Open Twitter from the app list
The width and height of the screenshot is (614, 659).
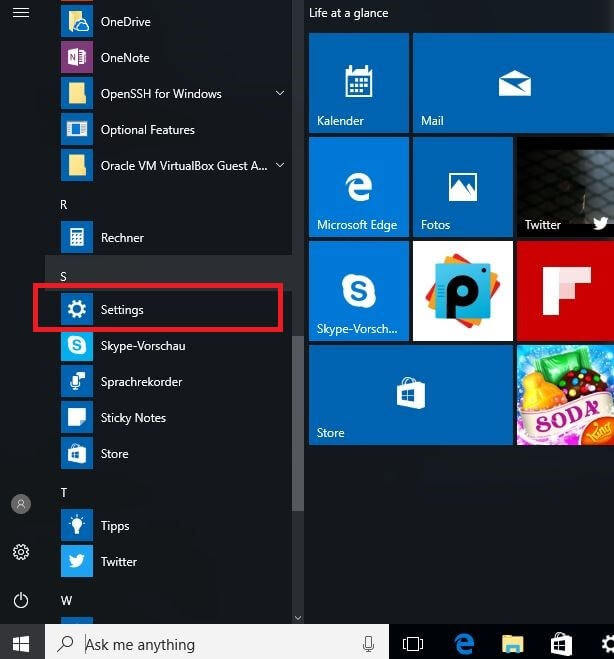168,561
